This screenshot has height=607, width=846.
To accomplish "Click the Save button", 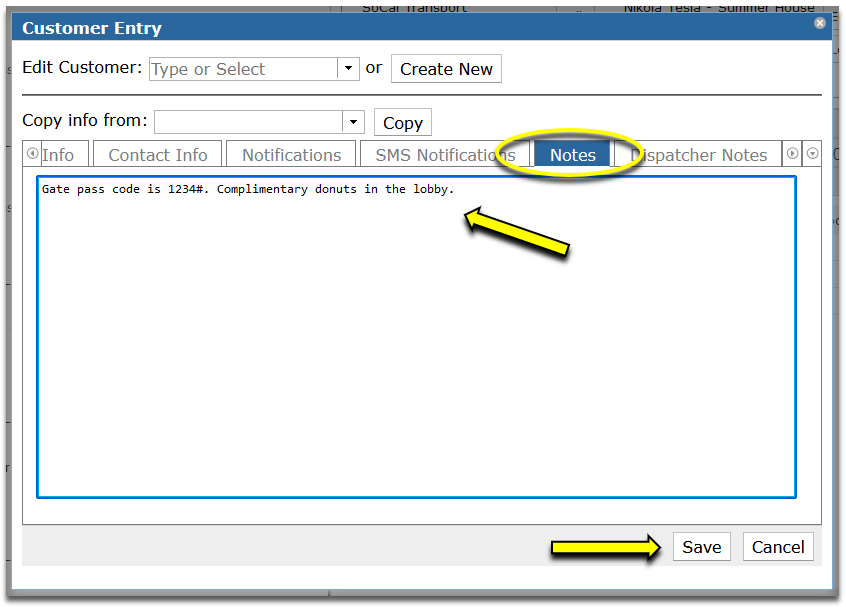I will [701, 547].
